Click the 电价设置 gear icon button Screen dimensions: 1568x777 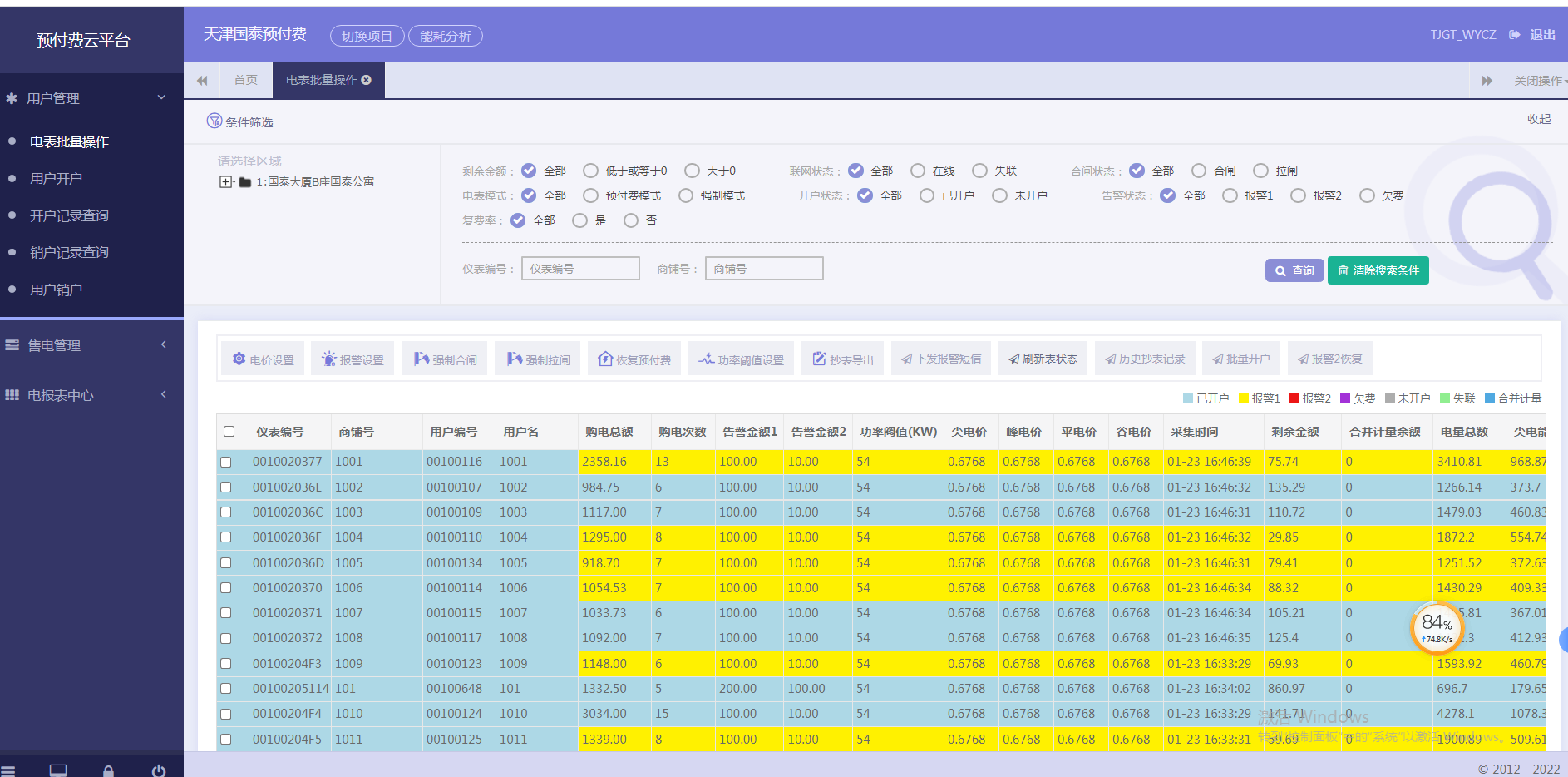(x=263, y=359)
